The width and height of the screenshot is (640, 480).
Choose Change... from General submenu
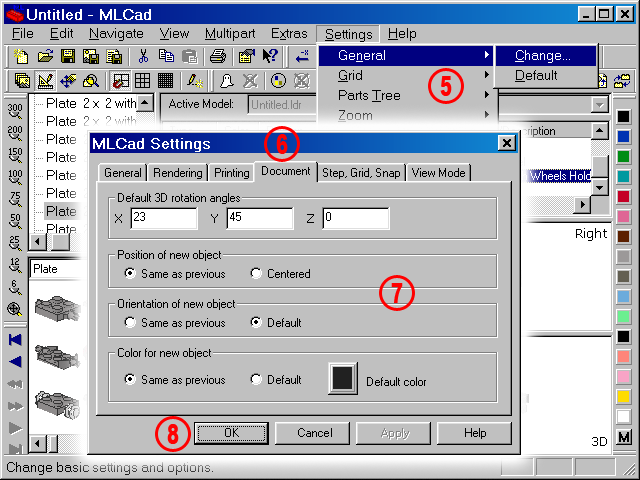[x=546, y=55]
